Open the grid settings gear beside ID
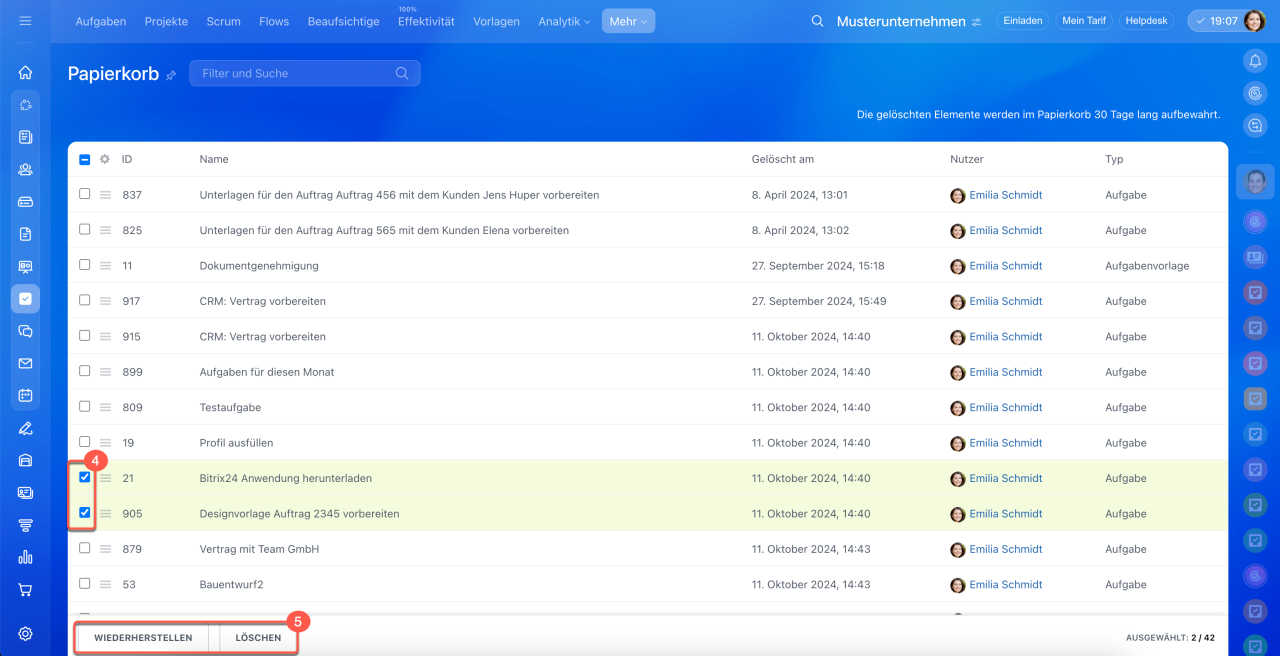This screenshot has height=656, width=1280. [104, 159]
